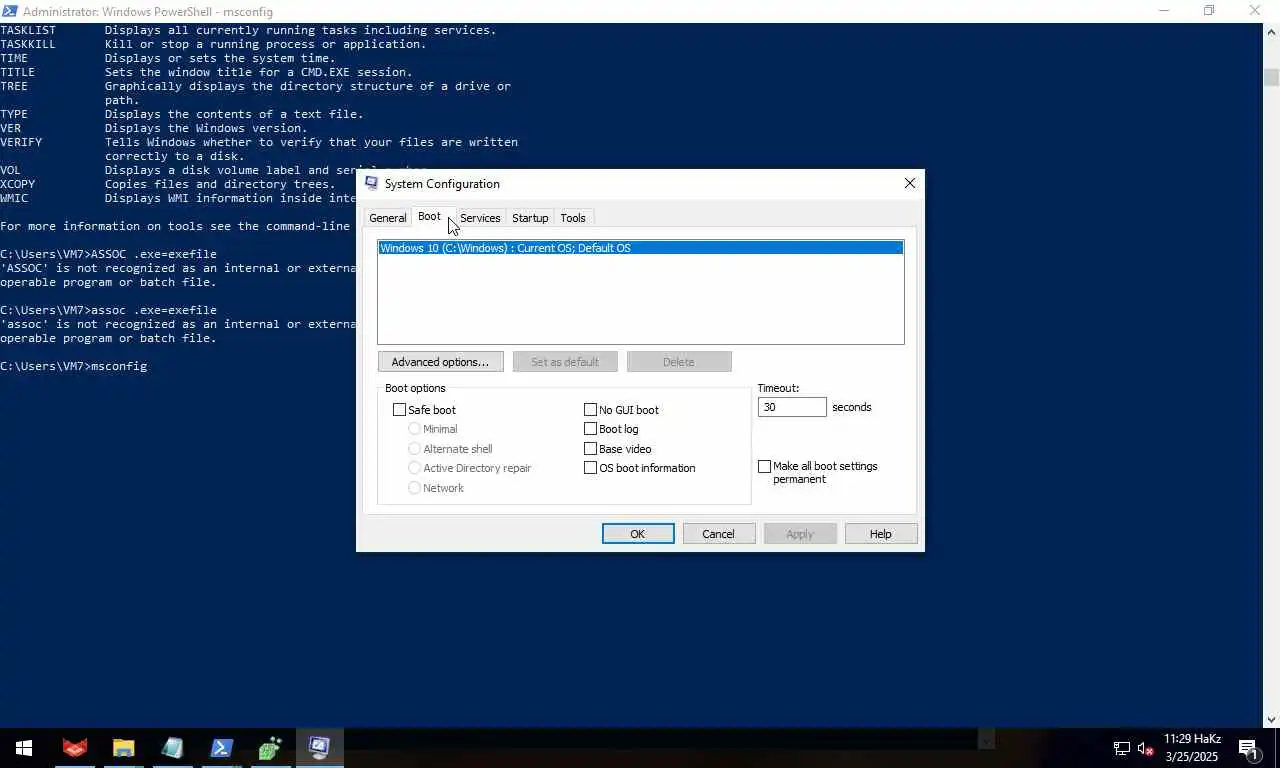Select the Network radio option
Screen dimensions: 1280x768
pyautogui.click(x=414, y=488)
